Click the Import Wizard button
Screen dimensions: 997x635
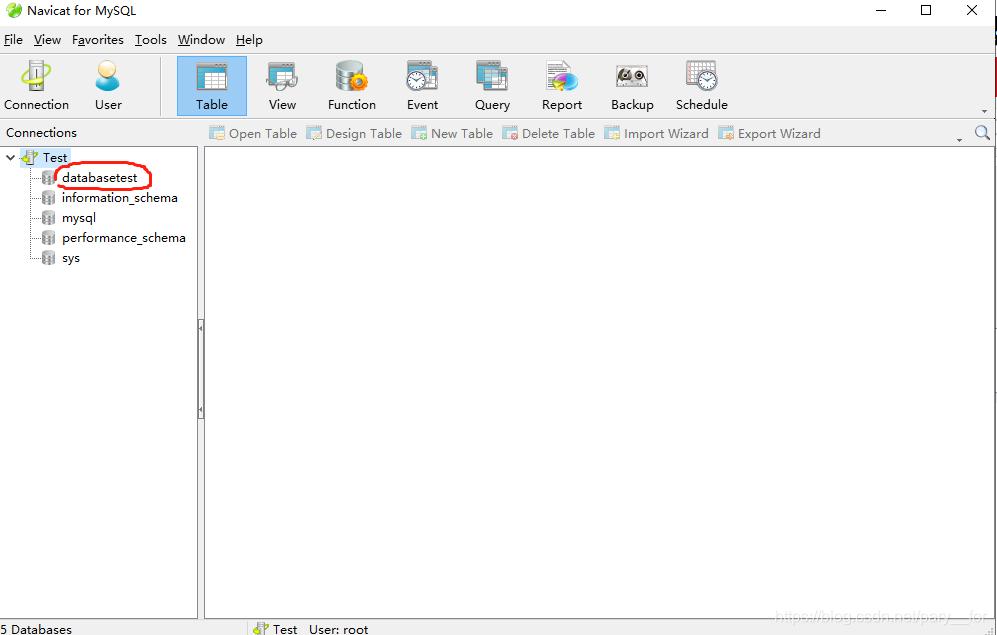click(656, 133)
